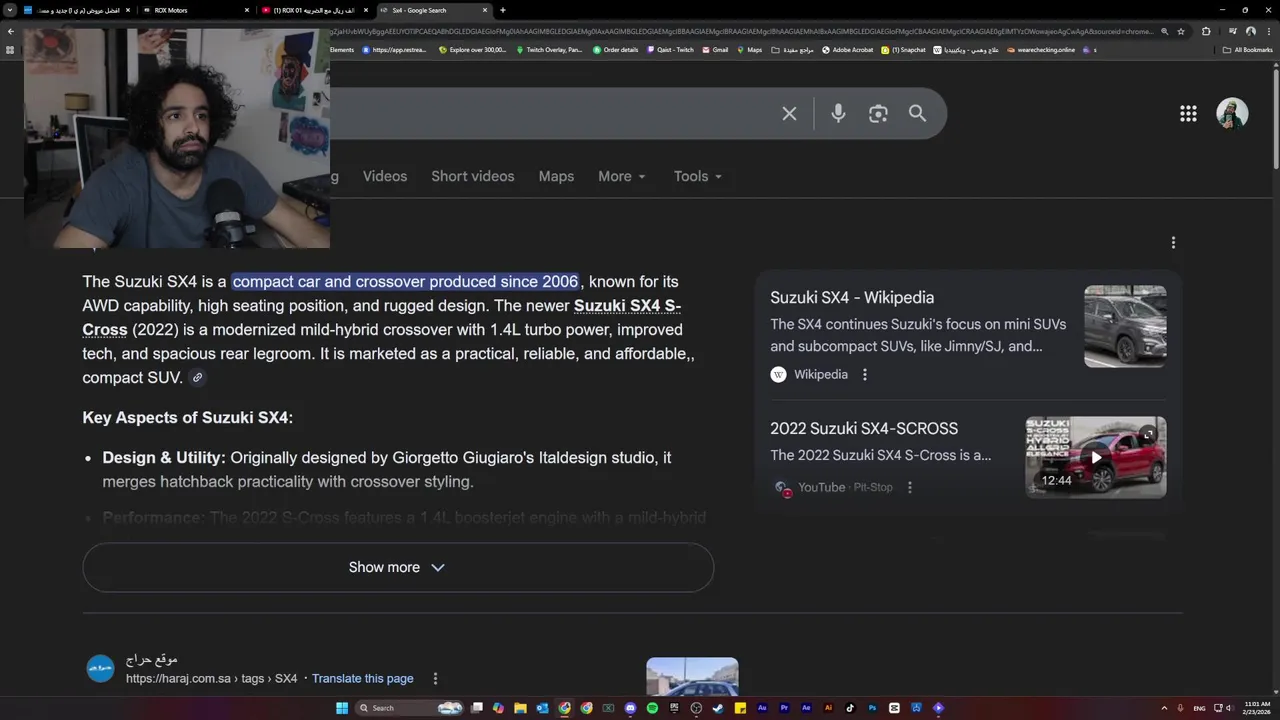Viewport: 1280px width, 720px height.
Task: Expand the AI overview with Show more
Action: 398,567
